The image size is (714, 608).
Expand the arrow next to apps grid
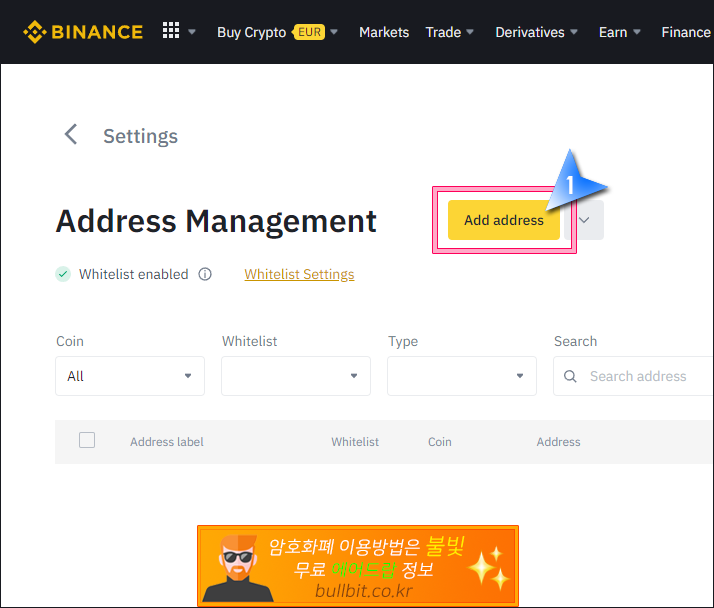pos(192,32)
